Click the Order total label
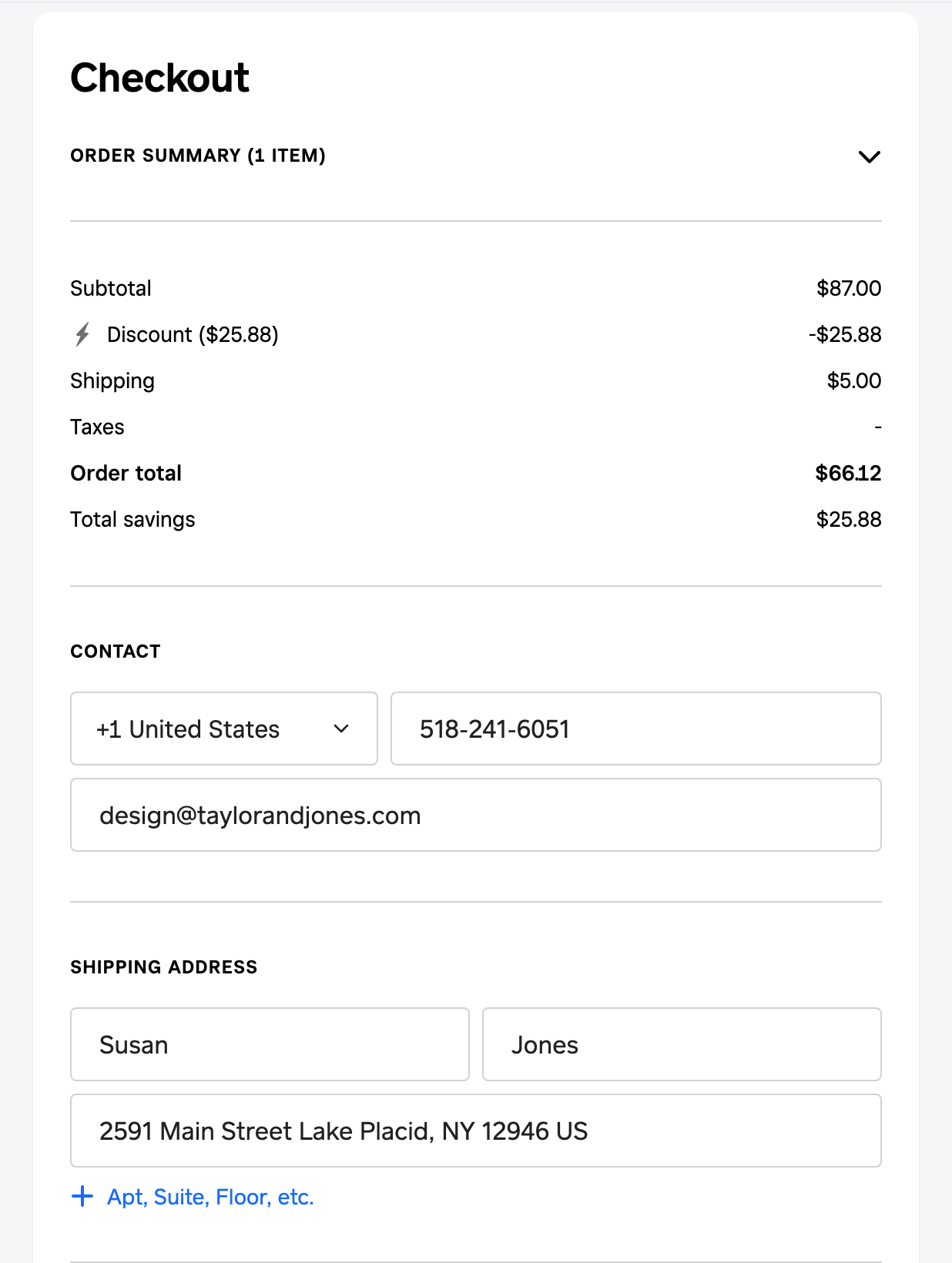 [x=126, y=473]
